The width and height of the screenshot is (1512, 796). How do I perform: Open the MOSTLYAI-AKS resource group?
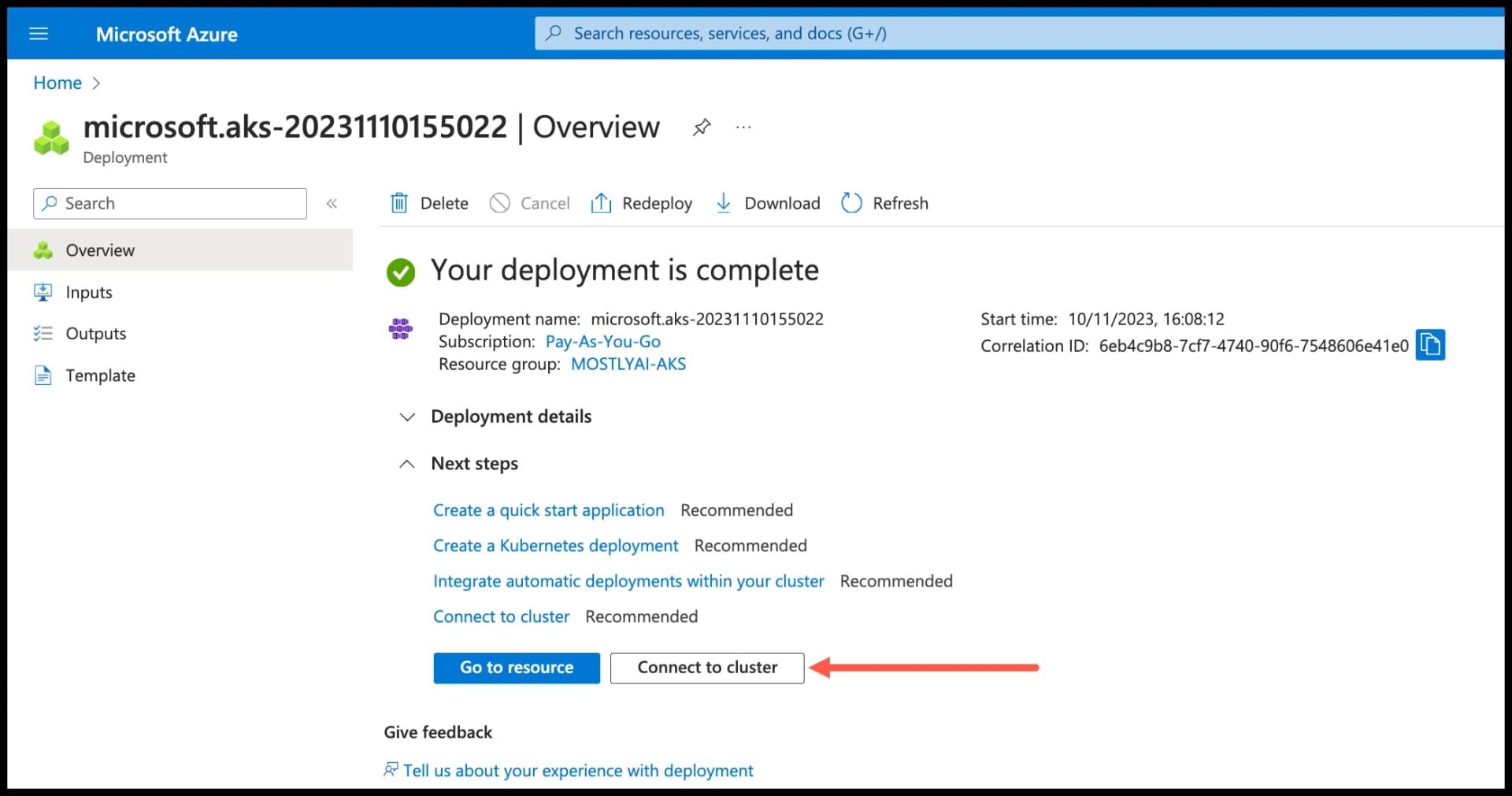[628, 364]
